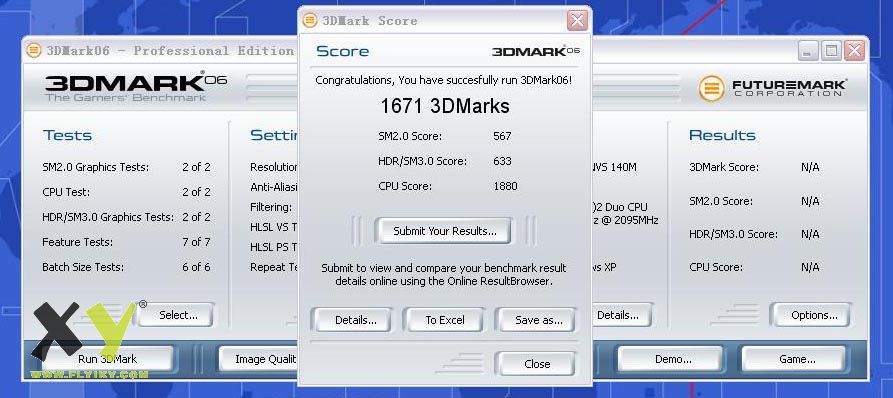
Task: Click the 1671 3DMarks score text
Action: coord(445,106)
